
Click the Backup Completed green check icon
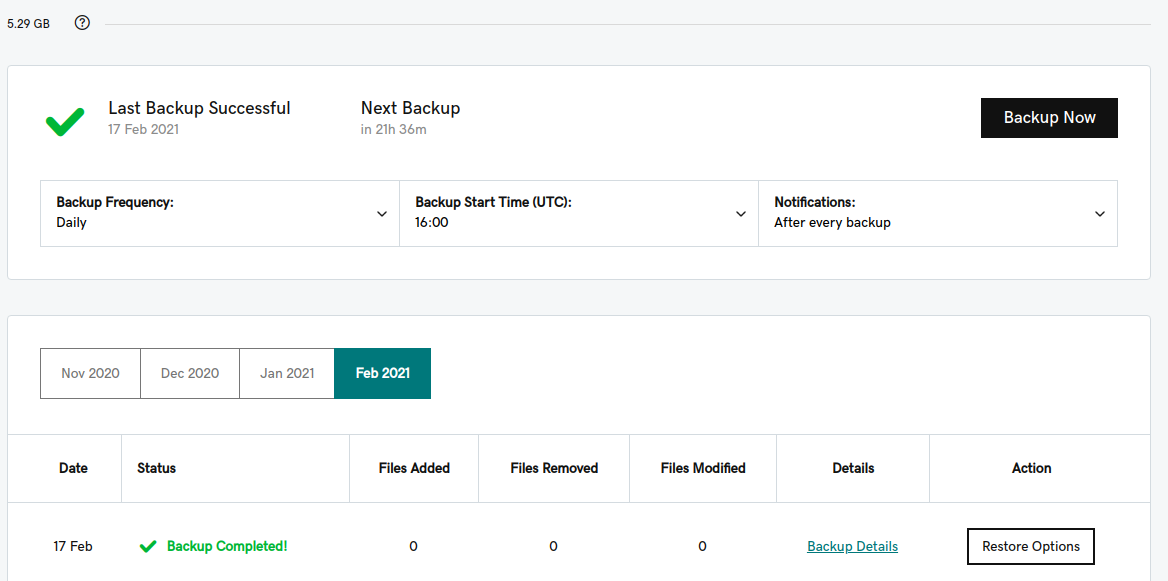[148, 547]
